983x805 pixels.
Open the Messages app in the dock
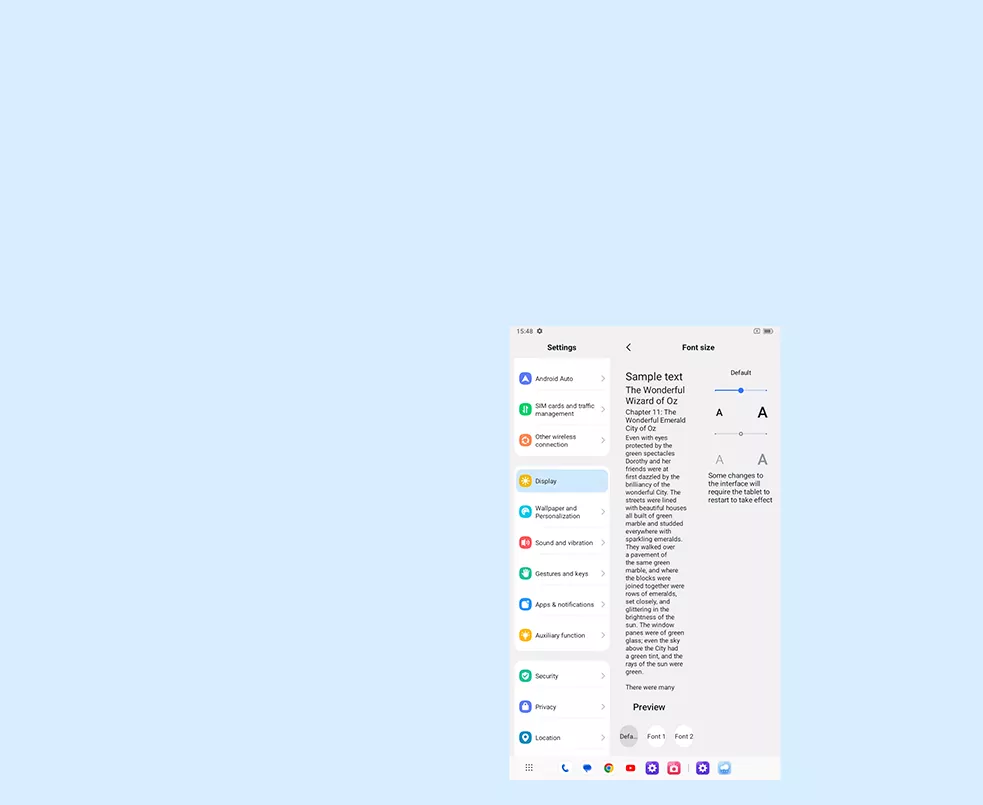pyautogui.click(x=587, y=768)
